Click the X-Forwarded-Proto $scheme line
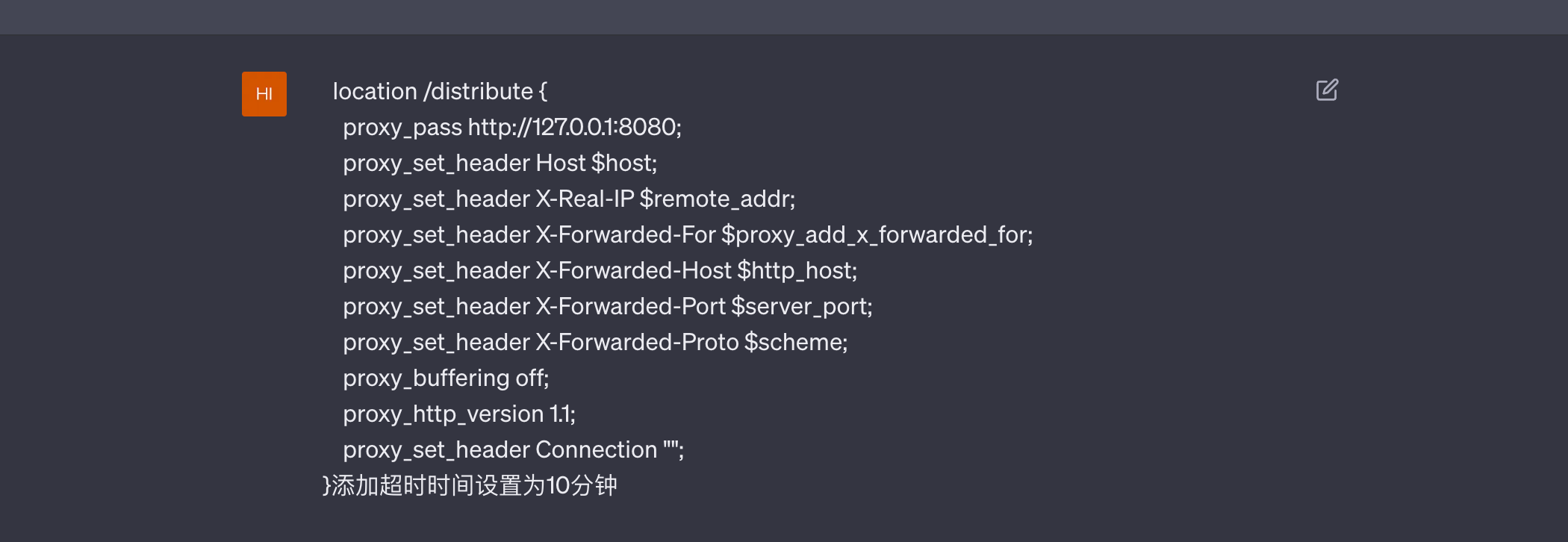 596,342
